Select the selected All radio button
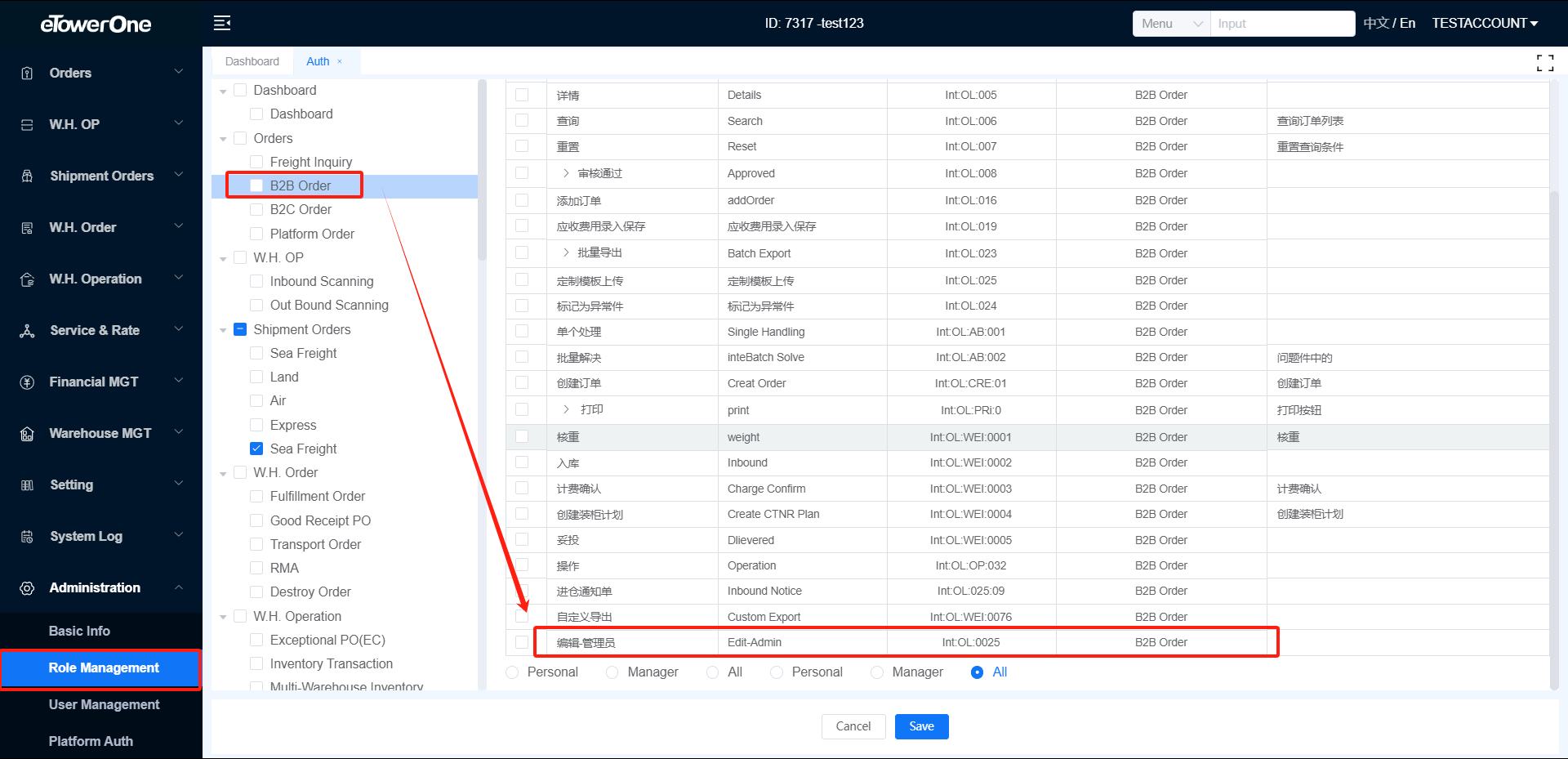This screenshot has height=759, width=1568. [x=977, y=672]
